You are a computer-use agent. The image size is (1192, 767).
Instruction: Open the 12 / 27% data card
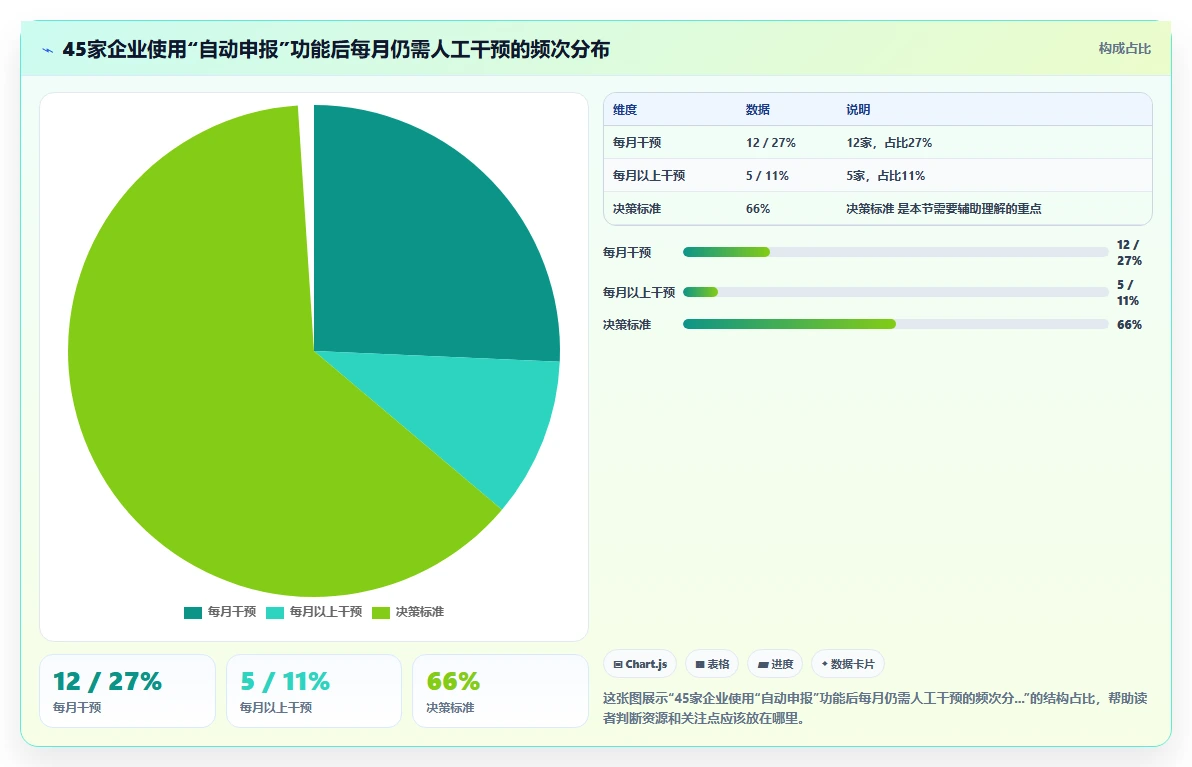(128, 691)
